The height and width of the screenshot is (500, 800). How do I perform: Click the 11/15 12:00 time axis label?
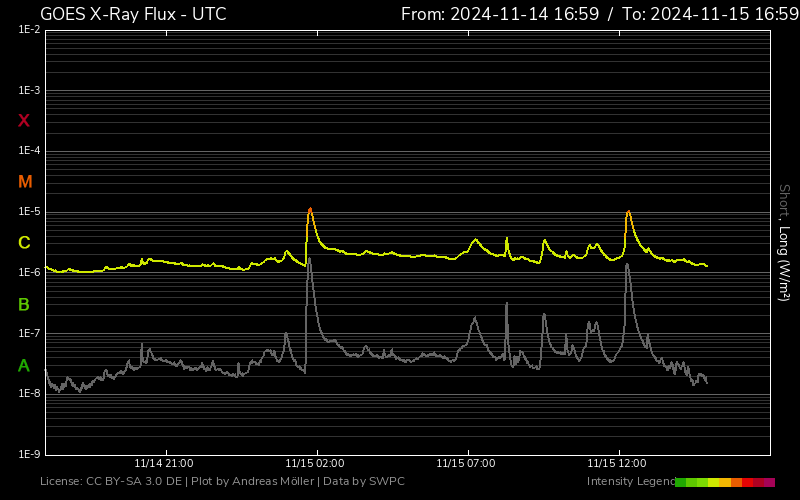point(617,464)
